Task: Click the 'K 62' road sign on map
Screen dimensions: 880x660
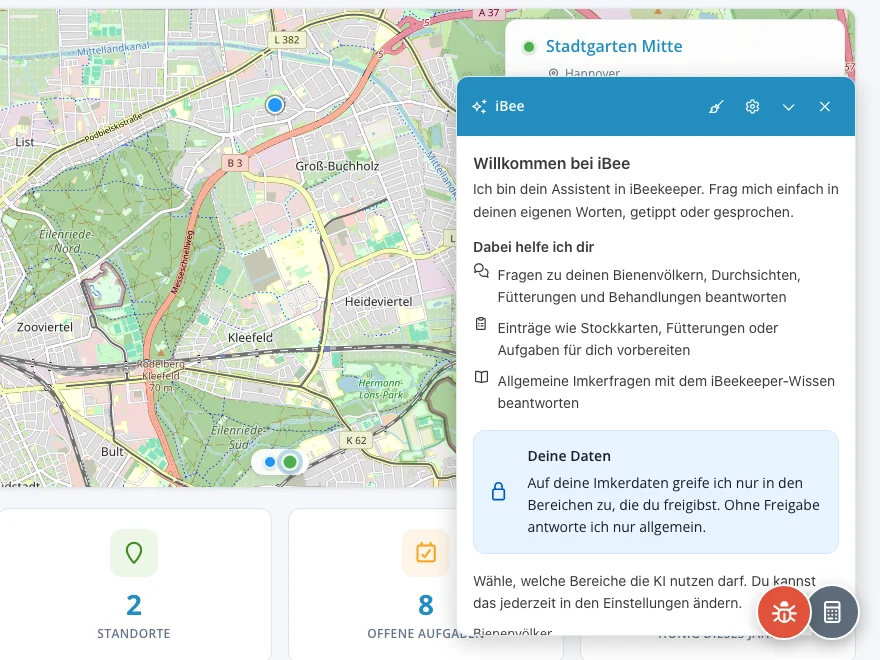Action: [x=356, y=441]
